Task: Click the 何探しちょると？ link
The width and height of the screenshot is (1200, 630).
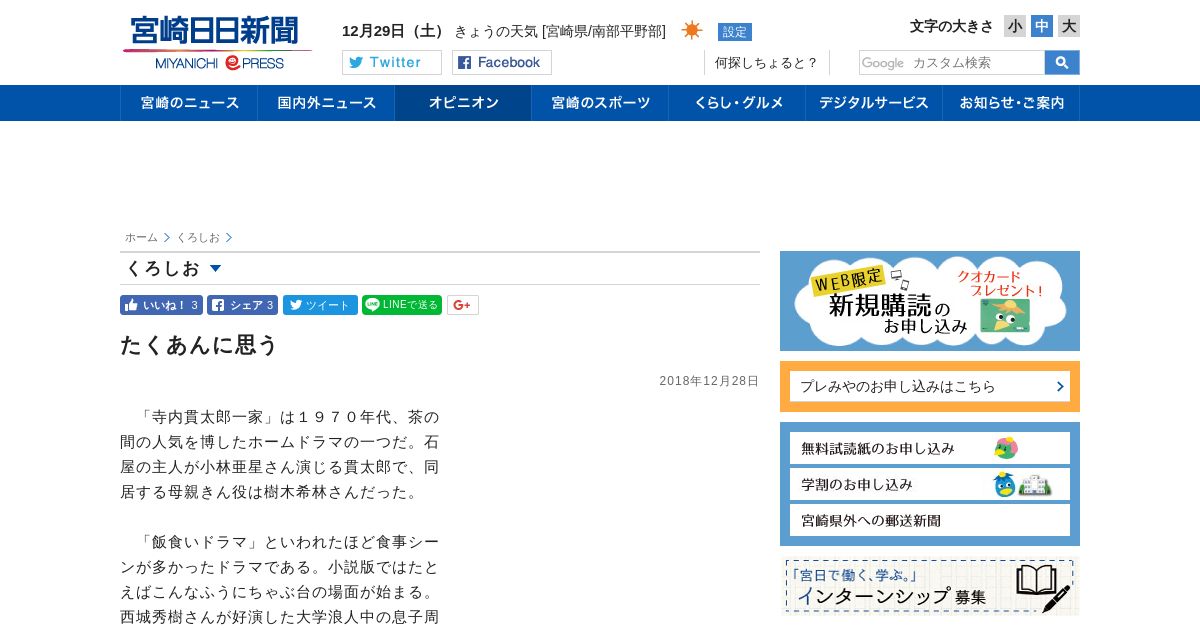Action: (766, 63)
